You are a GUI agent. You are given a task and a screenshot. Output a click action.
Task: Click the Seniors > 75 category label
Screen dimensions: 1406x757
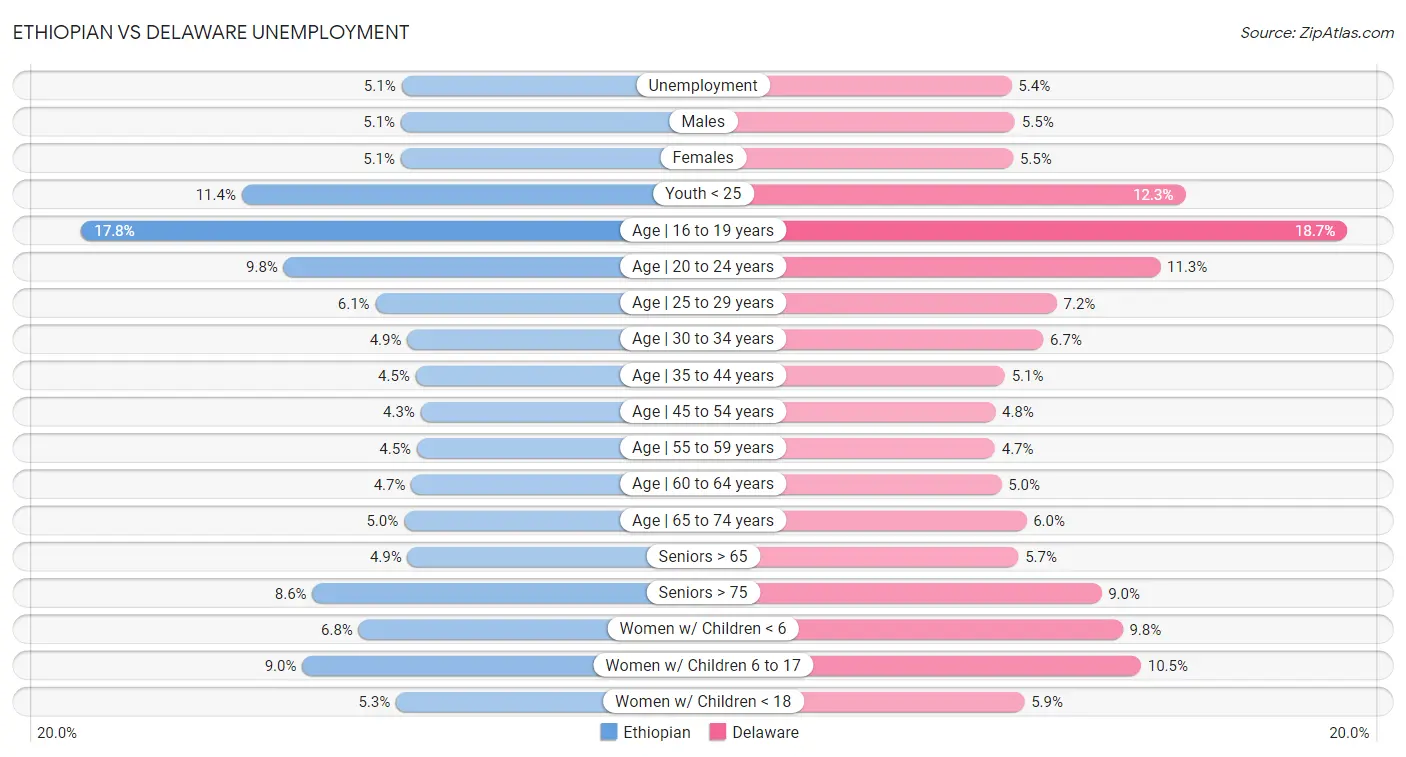click(703, 593)
